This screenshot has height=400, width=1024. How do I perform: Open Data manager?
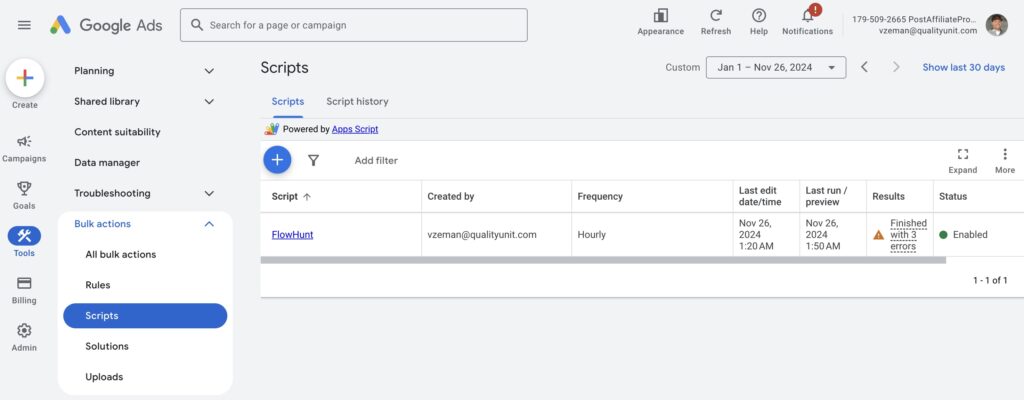tap(106, 163)
